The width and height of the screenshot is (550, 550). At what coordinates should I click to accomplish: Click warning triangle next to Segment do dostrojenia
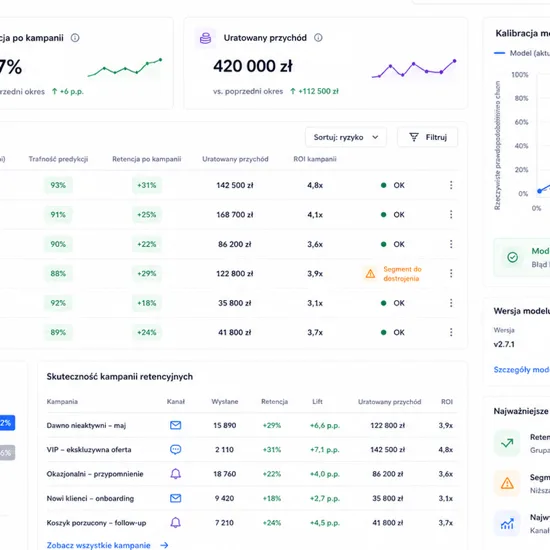click(x=370, y=274)
